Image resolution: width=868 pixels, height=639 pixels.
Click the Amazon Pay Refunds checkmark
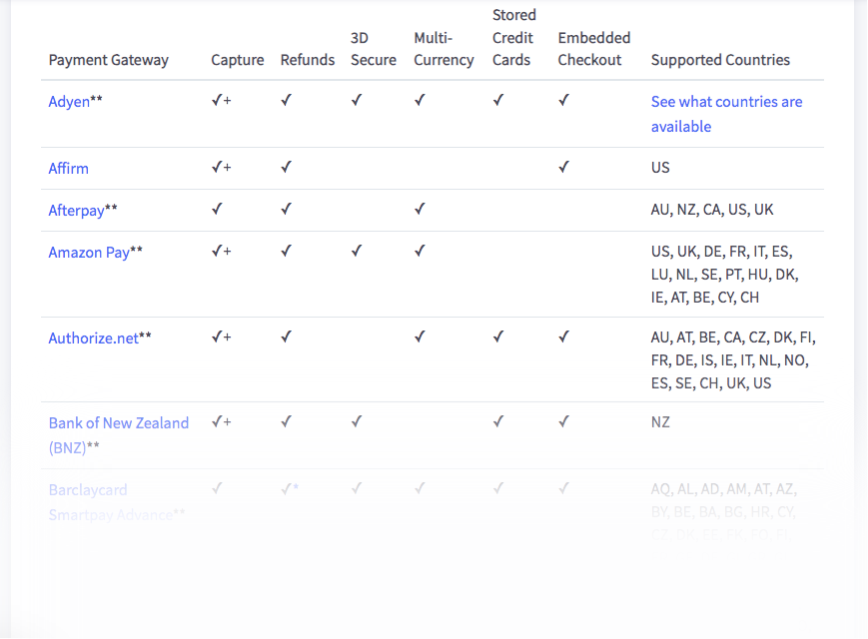pos(286,251)
